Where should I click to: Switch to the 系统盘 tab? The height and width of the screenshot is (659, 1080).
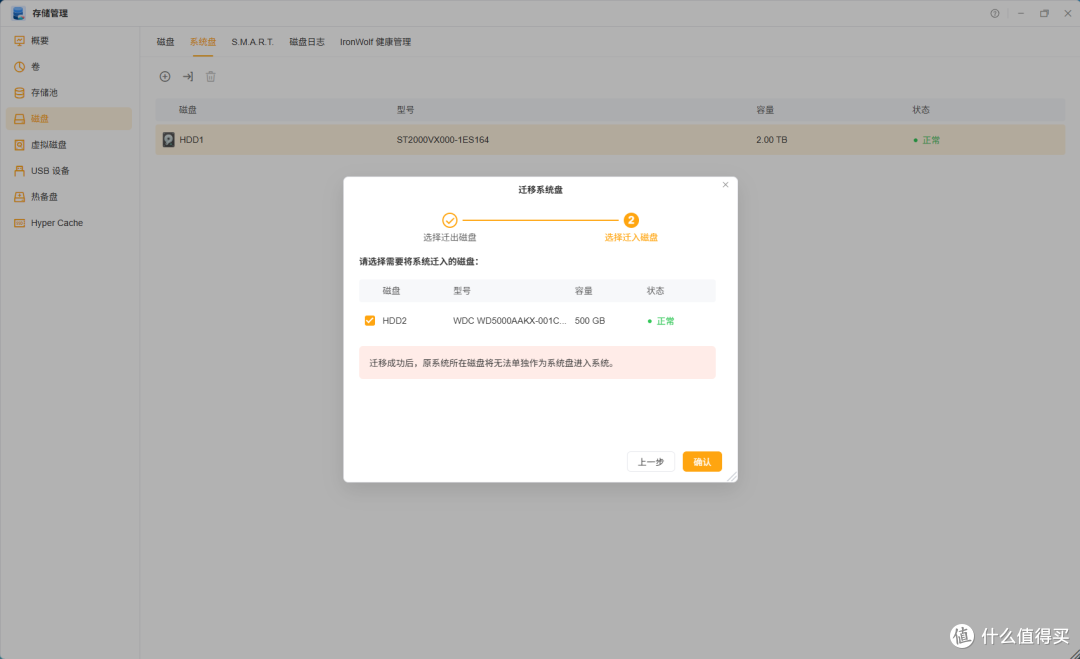(202, 42)
